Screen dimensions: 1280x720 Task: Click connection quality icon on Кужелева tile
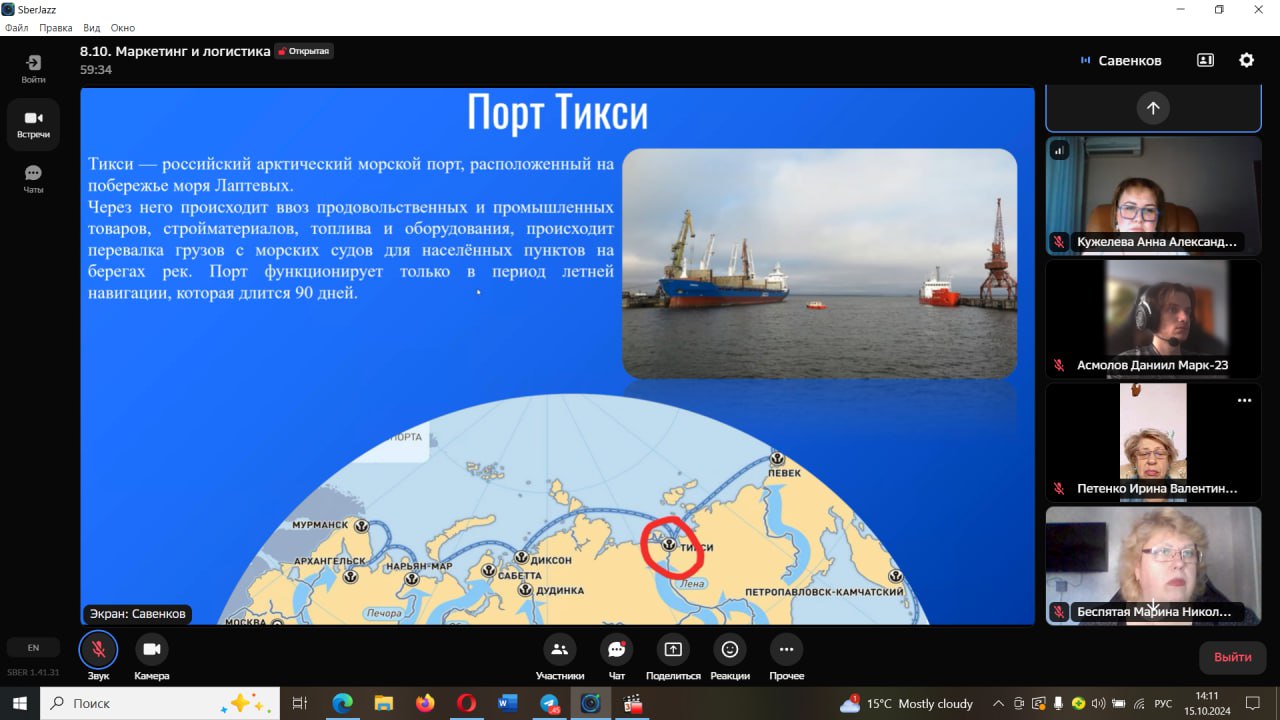tap(1060, 150)
